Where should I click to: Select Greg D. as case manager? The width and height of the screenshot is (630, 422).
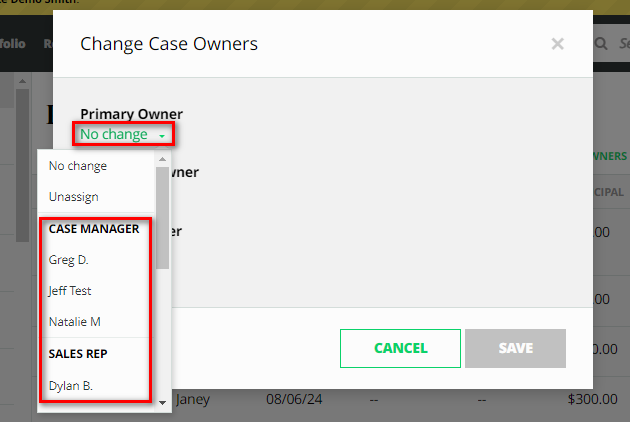point(70,259)
